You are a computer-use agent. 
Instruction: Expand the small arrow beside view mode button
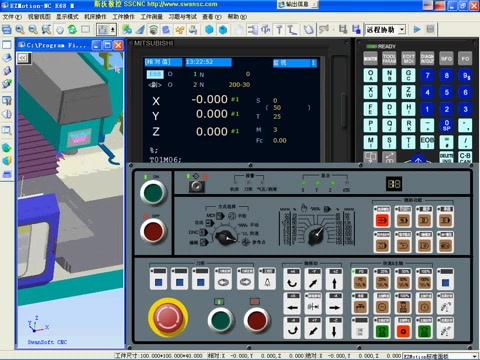[x=113, y=30]
